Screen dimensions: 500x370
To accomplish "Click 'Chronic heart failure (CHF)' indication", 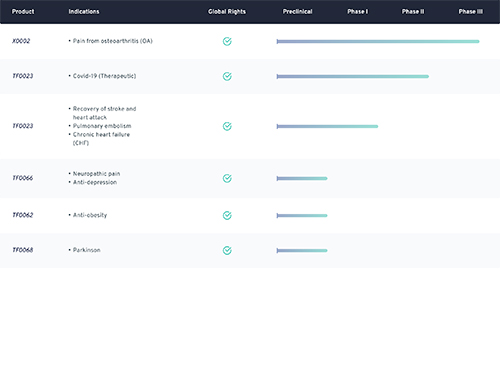I will point(101,139).
